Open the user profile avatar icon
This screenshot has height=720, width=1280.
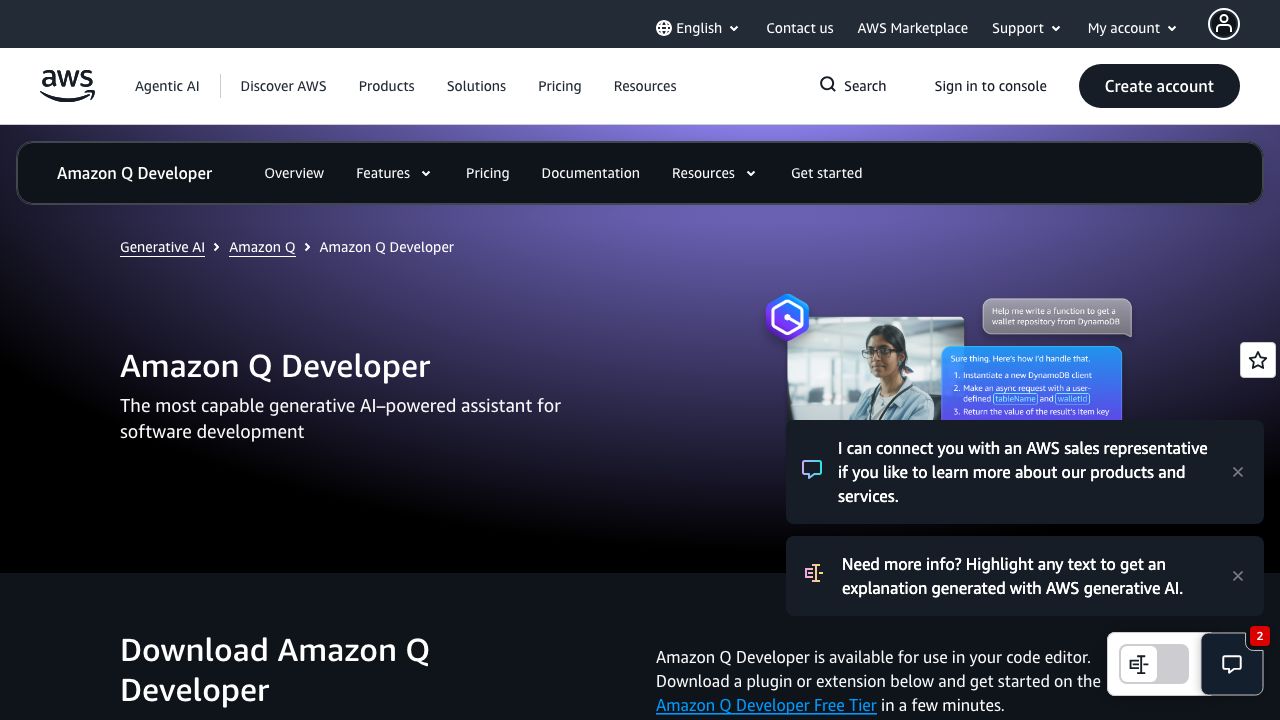(x=1223, y=24)
